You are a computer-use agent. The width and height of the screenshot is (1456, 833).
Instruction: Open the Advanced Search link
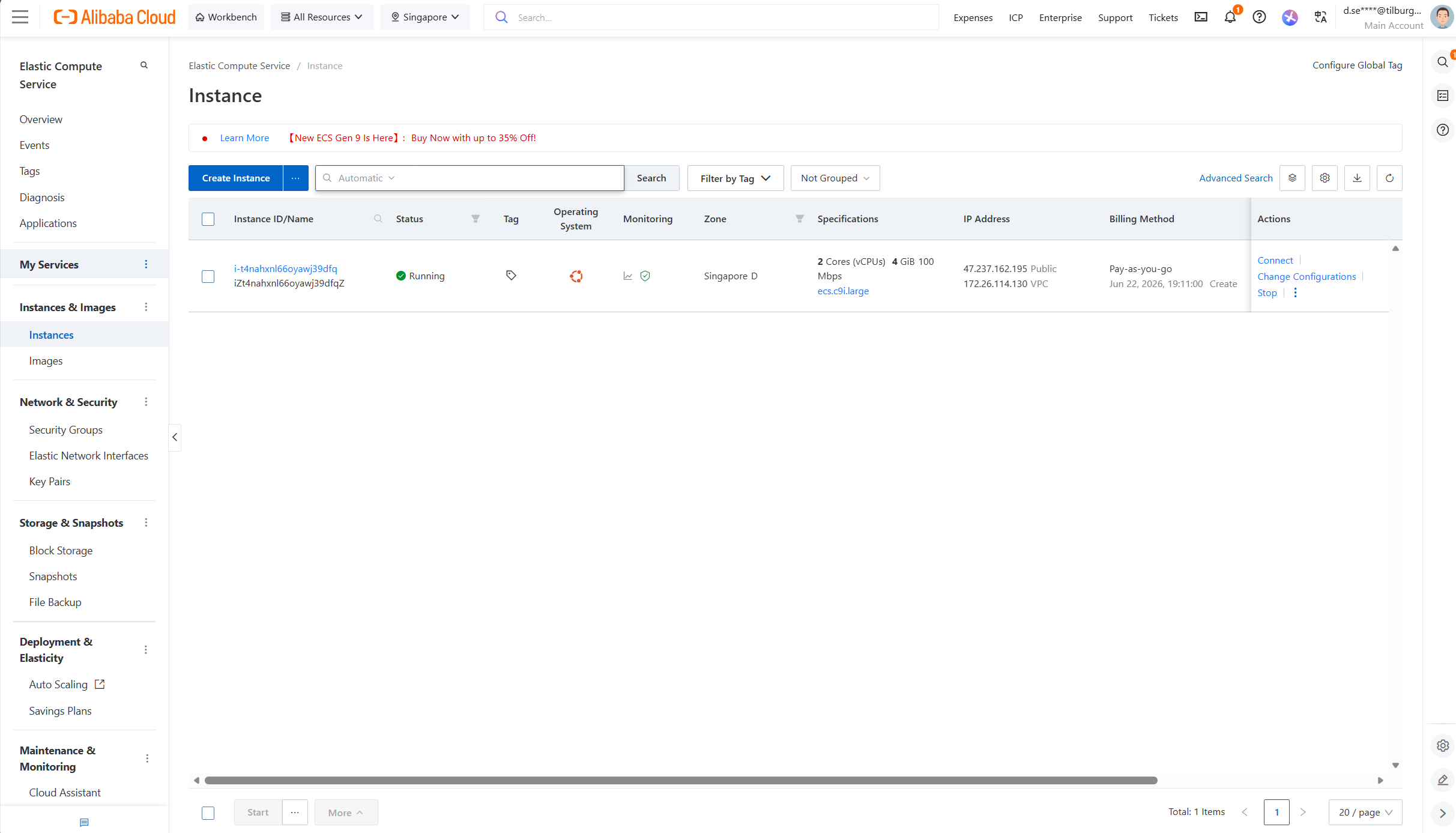pyautogui.click(x=1236, y=178)
